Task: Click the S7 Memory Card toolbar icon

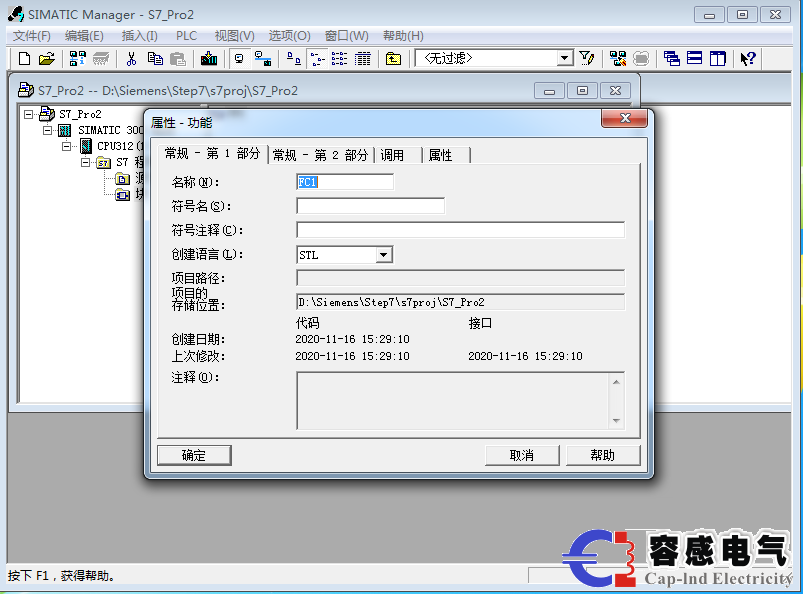Action: (101, 59)
